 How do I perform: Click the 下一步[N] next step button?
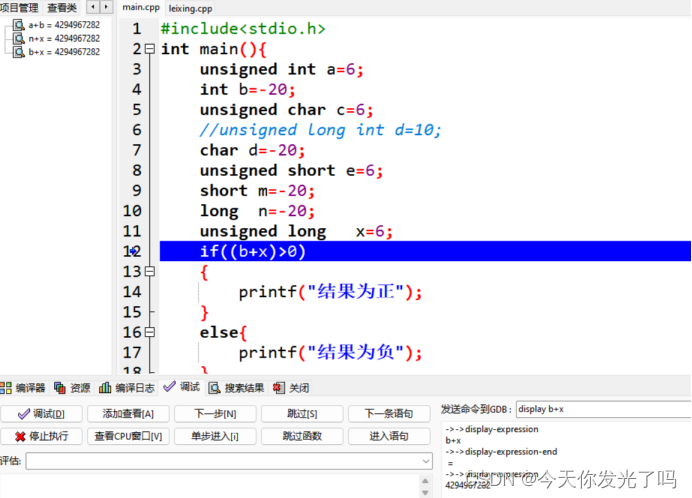click(x=215, y=414)
